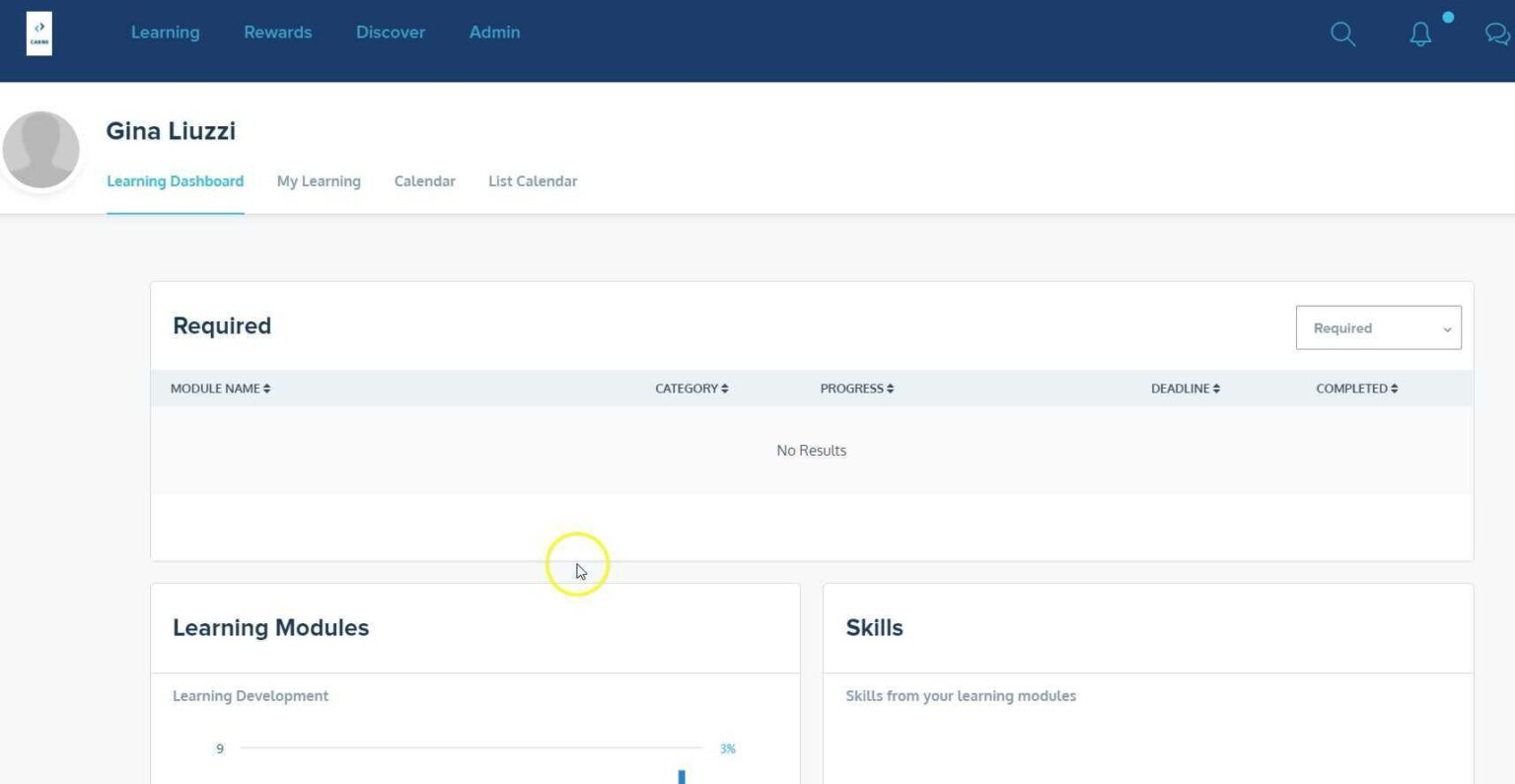The height and width of the screenshot is (784, 1515).
Task: Click the Learning Development progress bar
Action: click(469, 748)
